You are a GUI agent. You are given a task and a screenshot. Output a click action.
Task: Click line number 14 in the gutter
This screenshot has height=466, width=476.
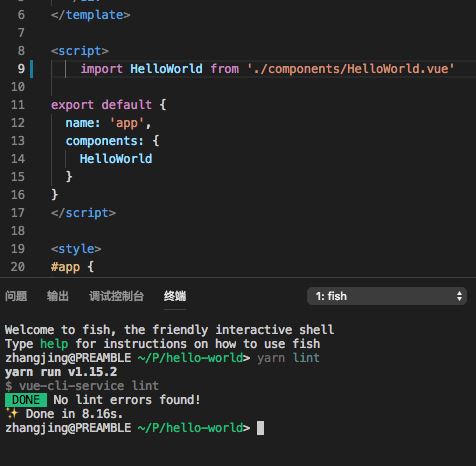click(18, 159)
